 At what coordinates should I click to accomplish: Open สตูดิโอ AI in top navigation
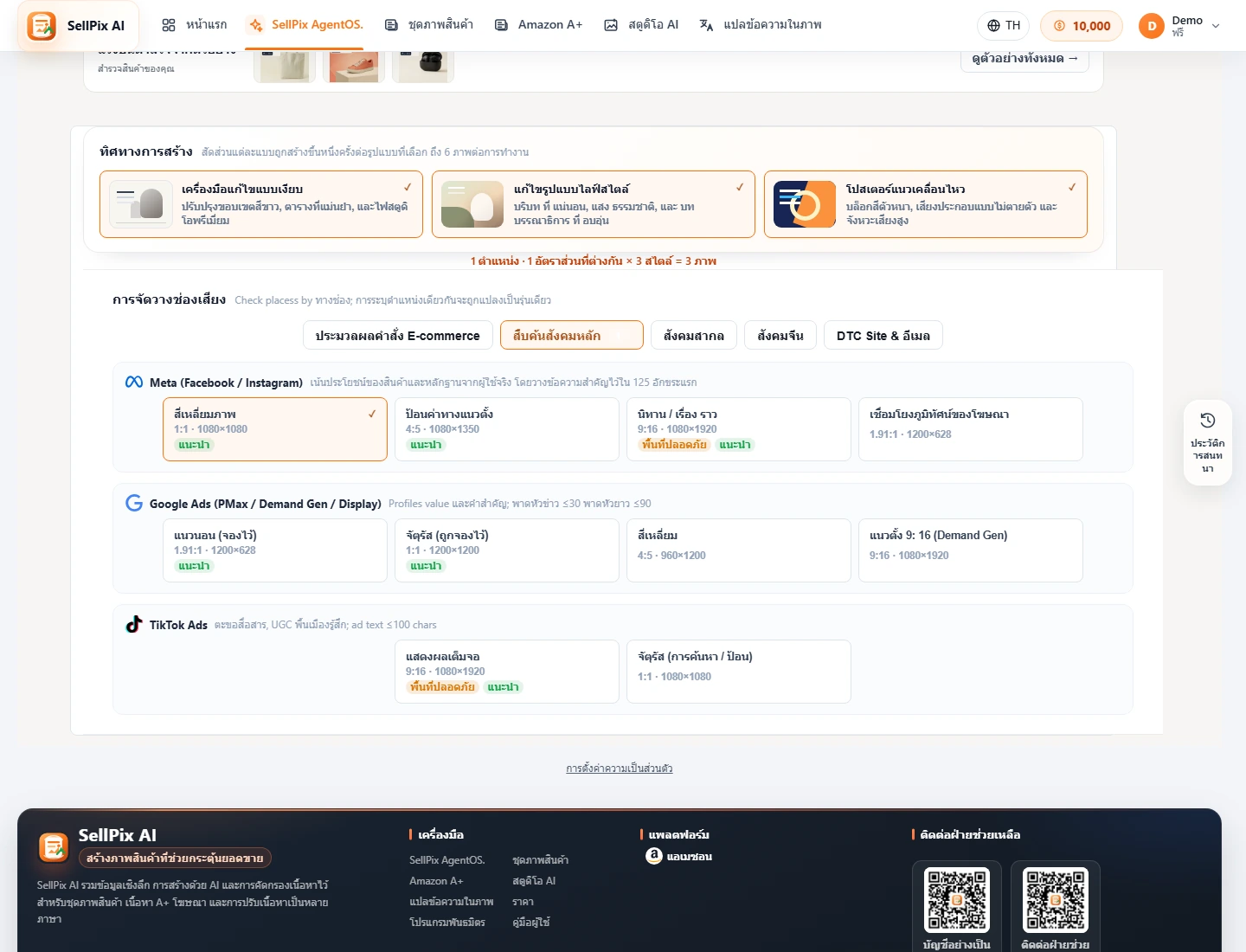point(641,25)
